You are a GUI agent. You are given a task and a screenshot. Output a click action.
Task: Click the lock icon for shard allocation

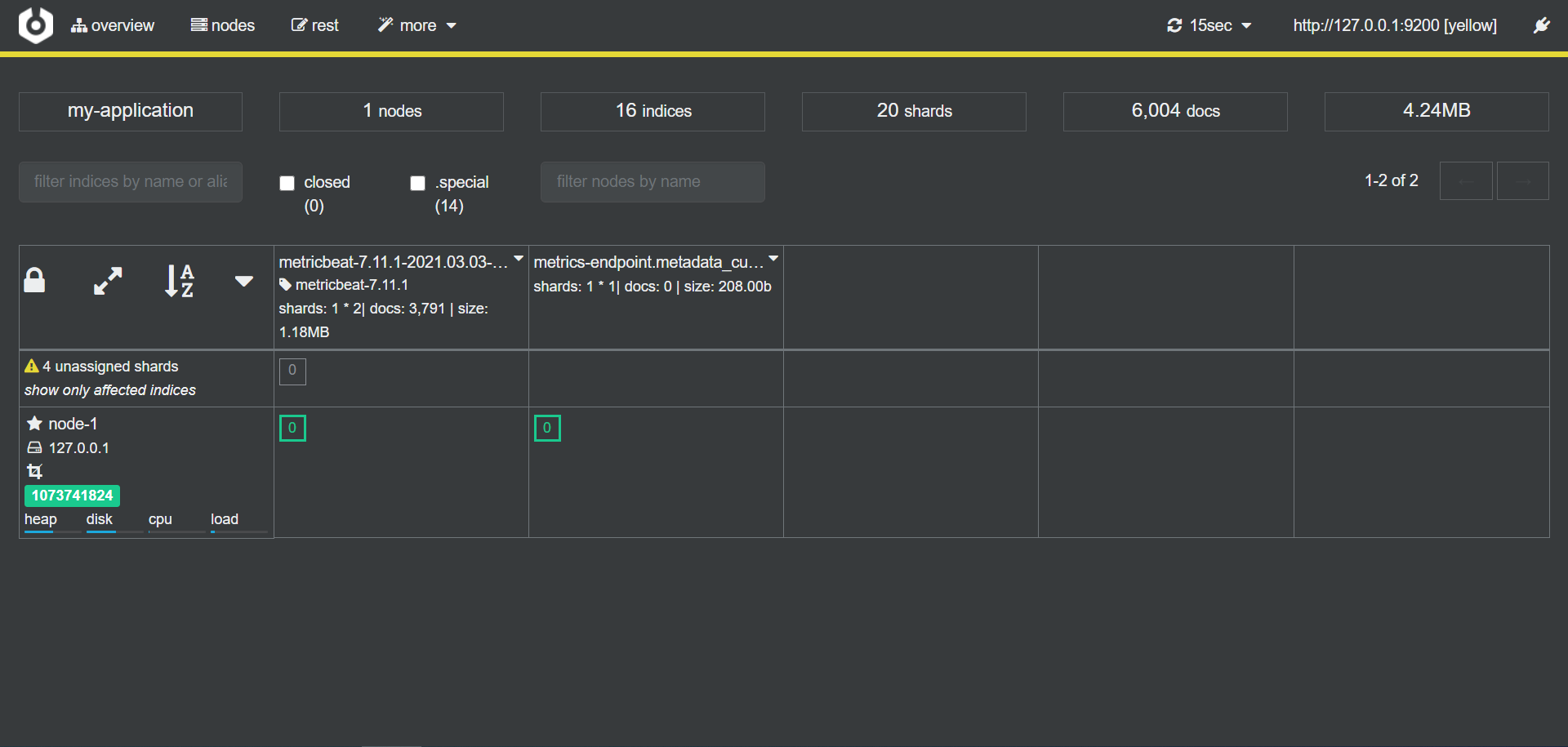(x=34, y=280)
